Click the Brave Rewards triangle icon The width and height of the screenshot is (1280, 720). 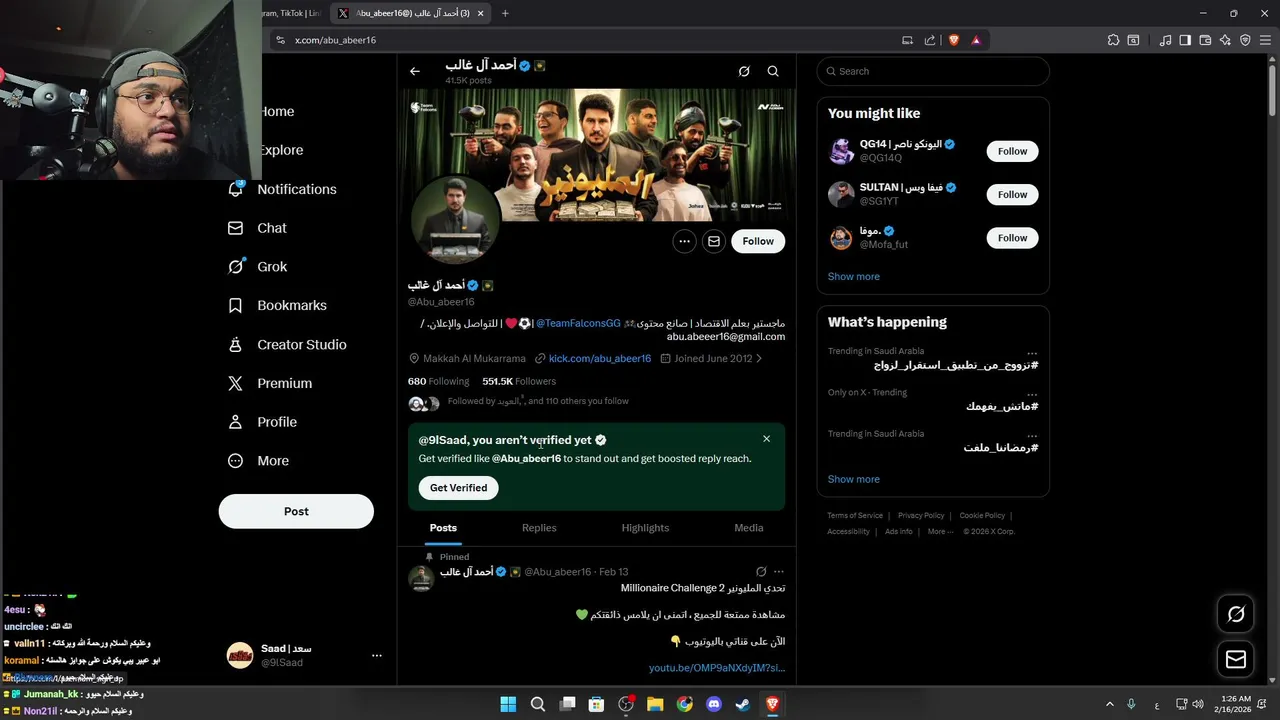coord(976,40)
